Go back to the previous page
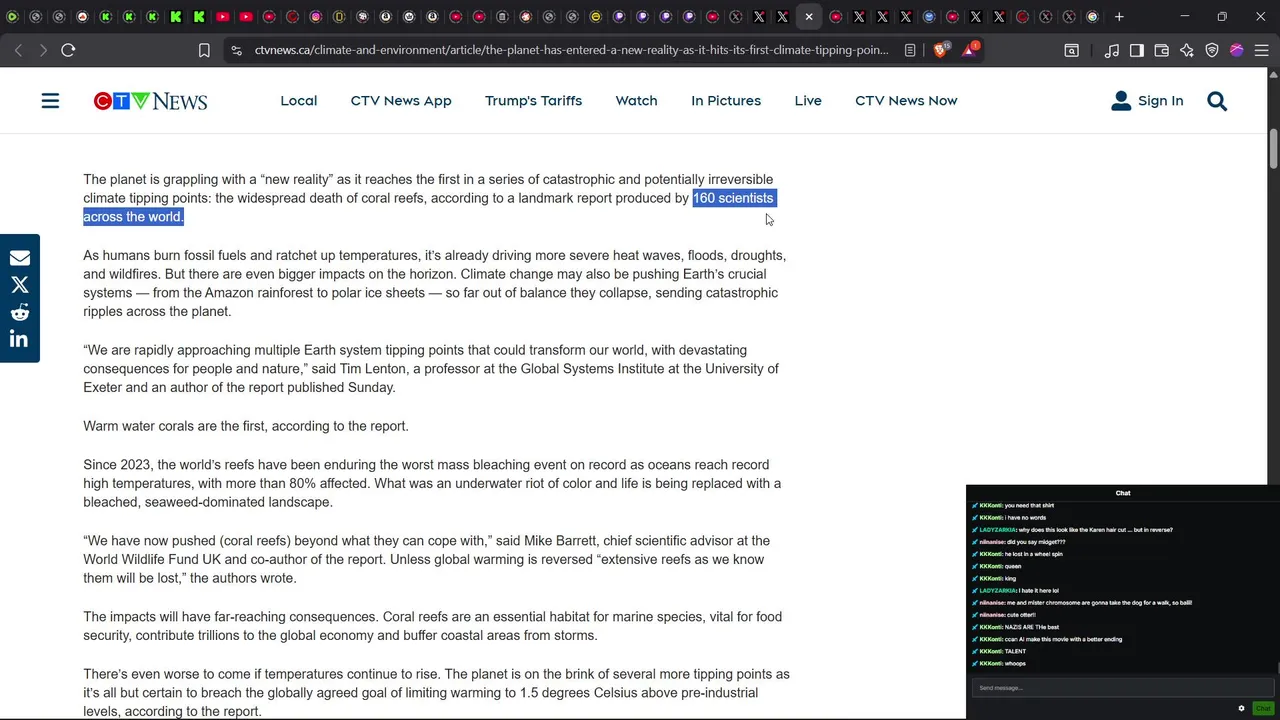1280x720 pixels. [x=19, y=50]
